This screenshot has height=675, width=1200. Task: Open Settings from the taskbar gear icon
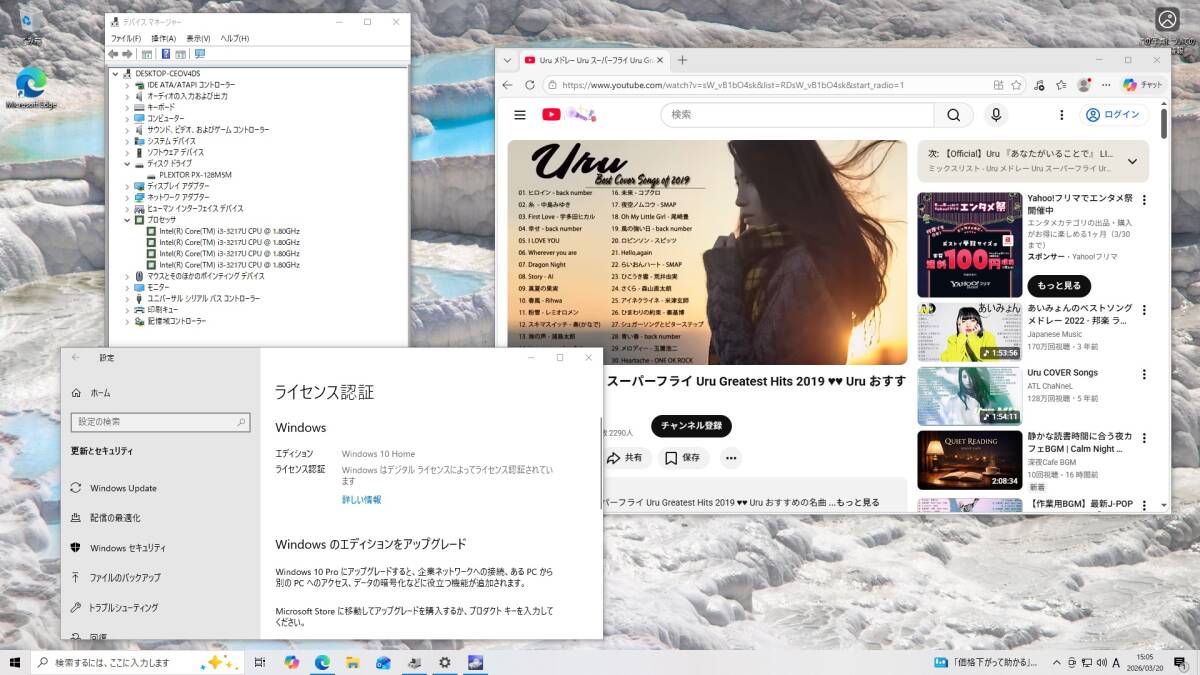pyautogui.click(x=444, y=662)
